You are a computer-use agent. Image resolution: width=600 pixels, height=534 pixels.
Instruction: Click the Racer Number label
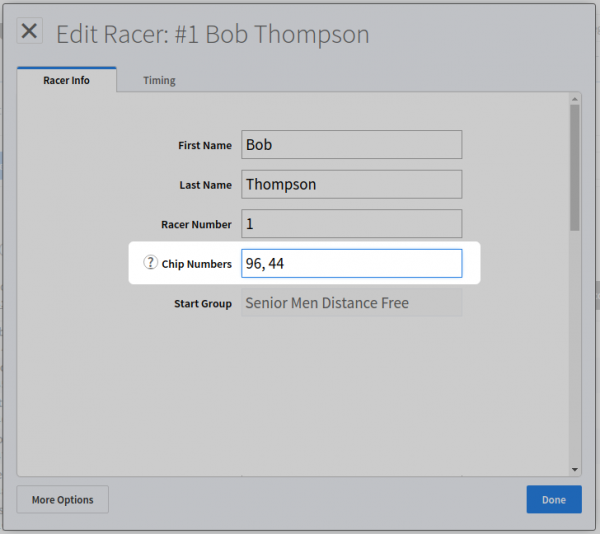point(196,225)
